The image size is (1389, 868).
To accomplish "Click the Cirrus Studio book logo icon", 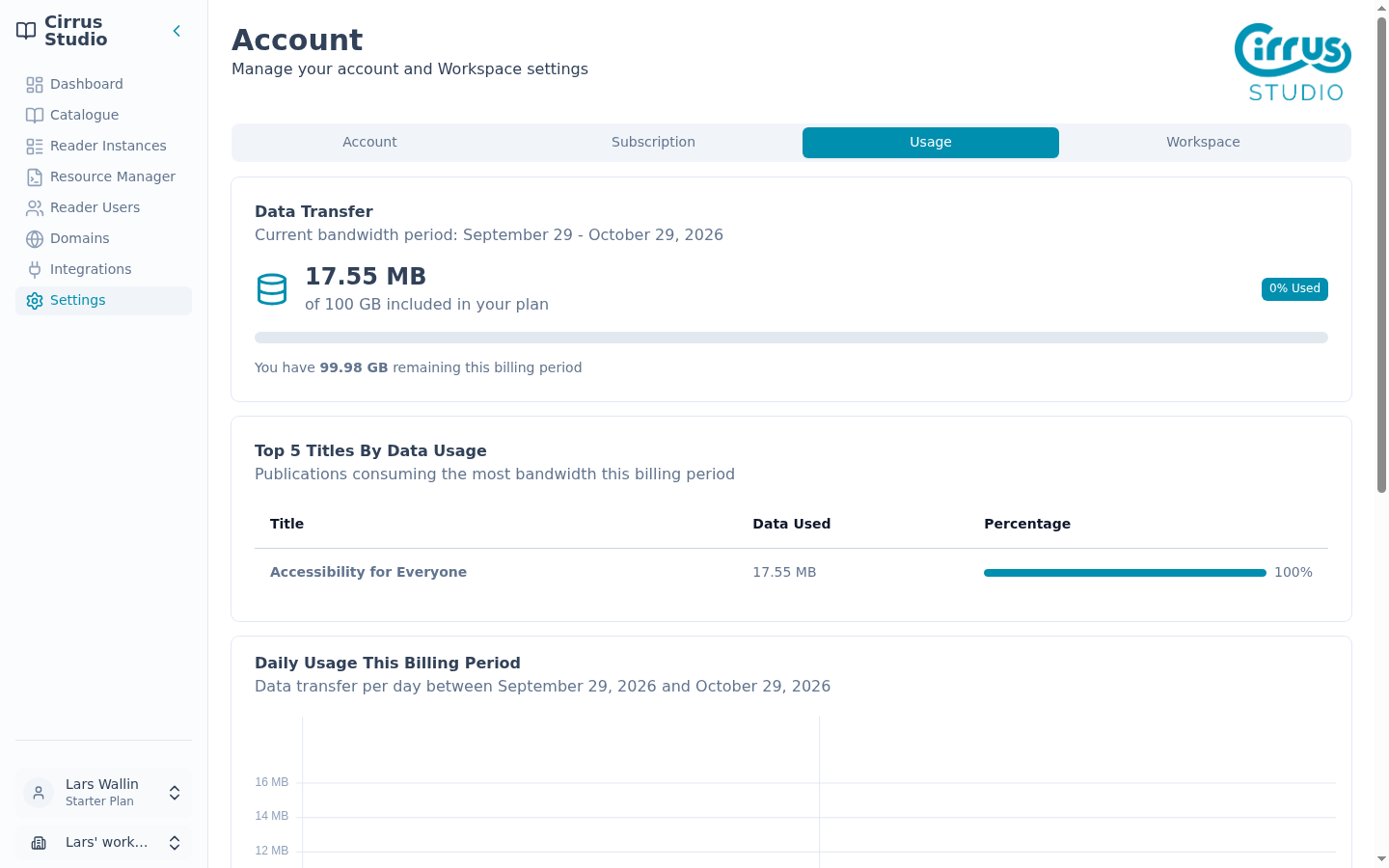I will 26,31.
